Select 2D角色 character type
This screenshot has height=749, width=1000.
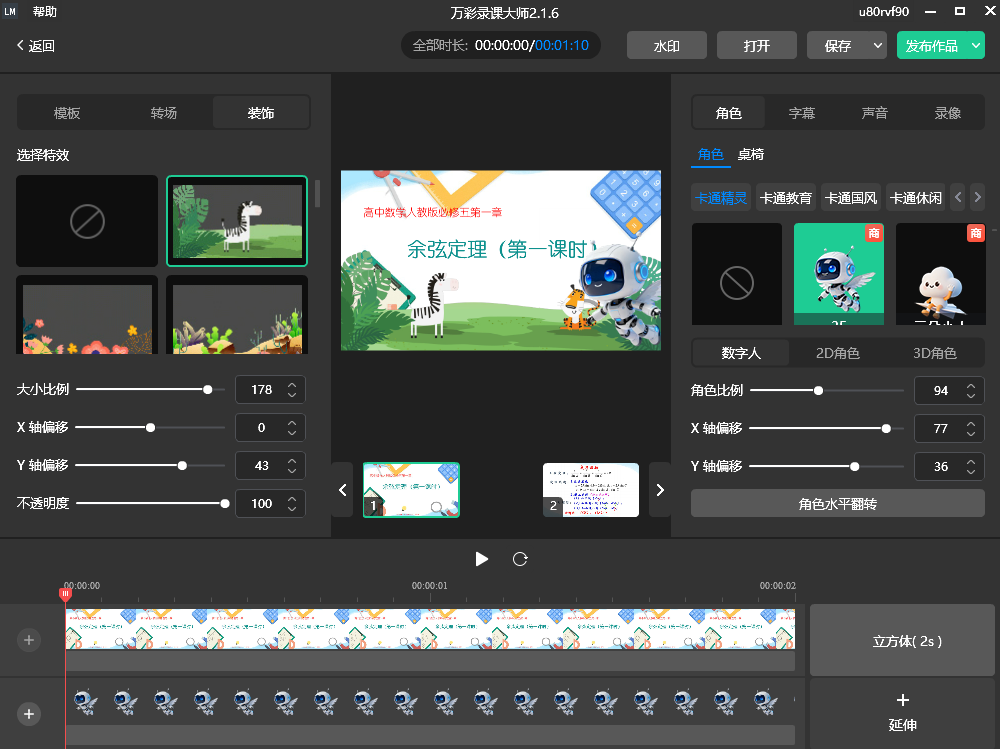pos(838,353)
